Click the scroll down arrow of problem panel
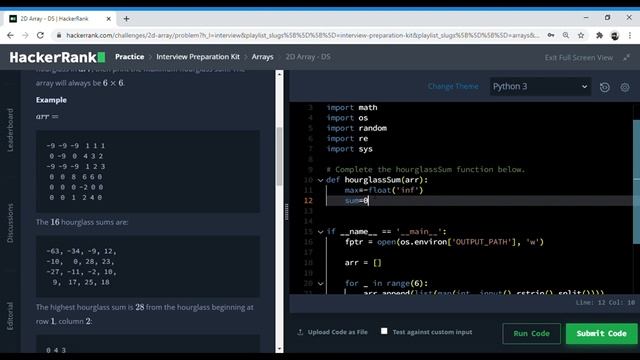640x360 pixels. pos(280,349)
